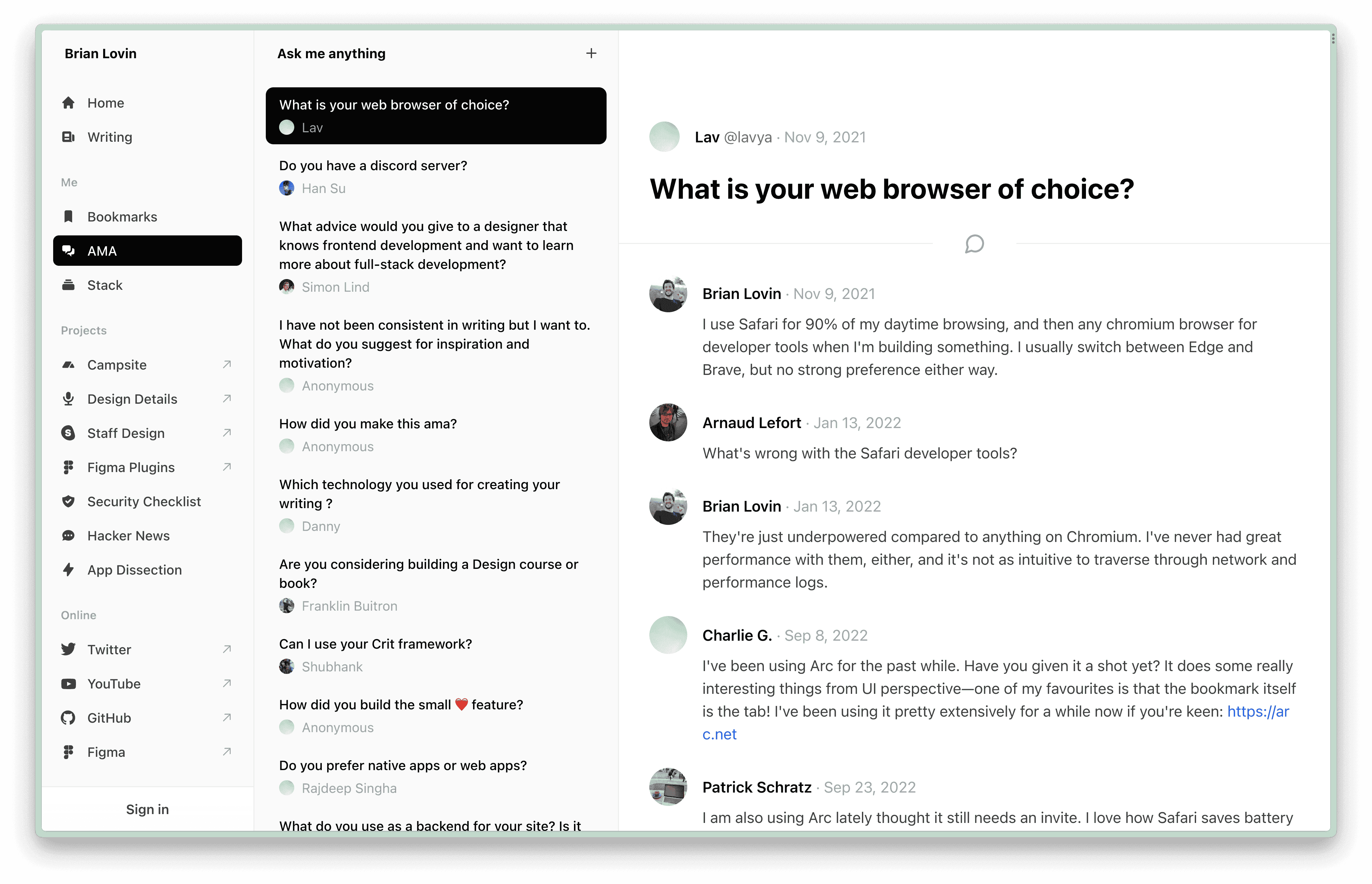Click the Design Details microphone icon
The image size is (1372, 884).
coord(68,398)
